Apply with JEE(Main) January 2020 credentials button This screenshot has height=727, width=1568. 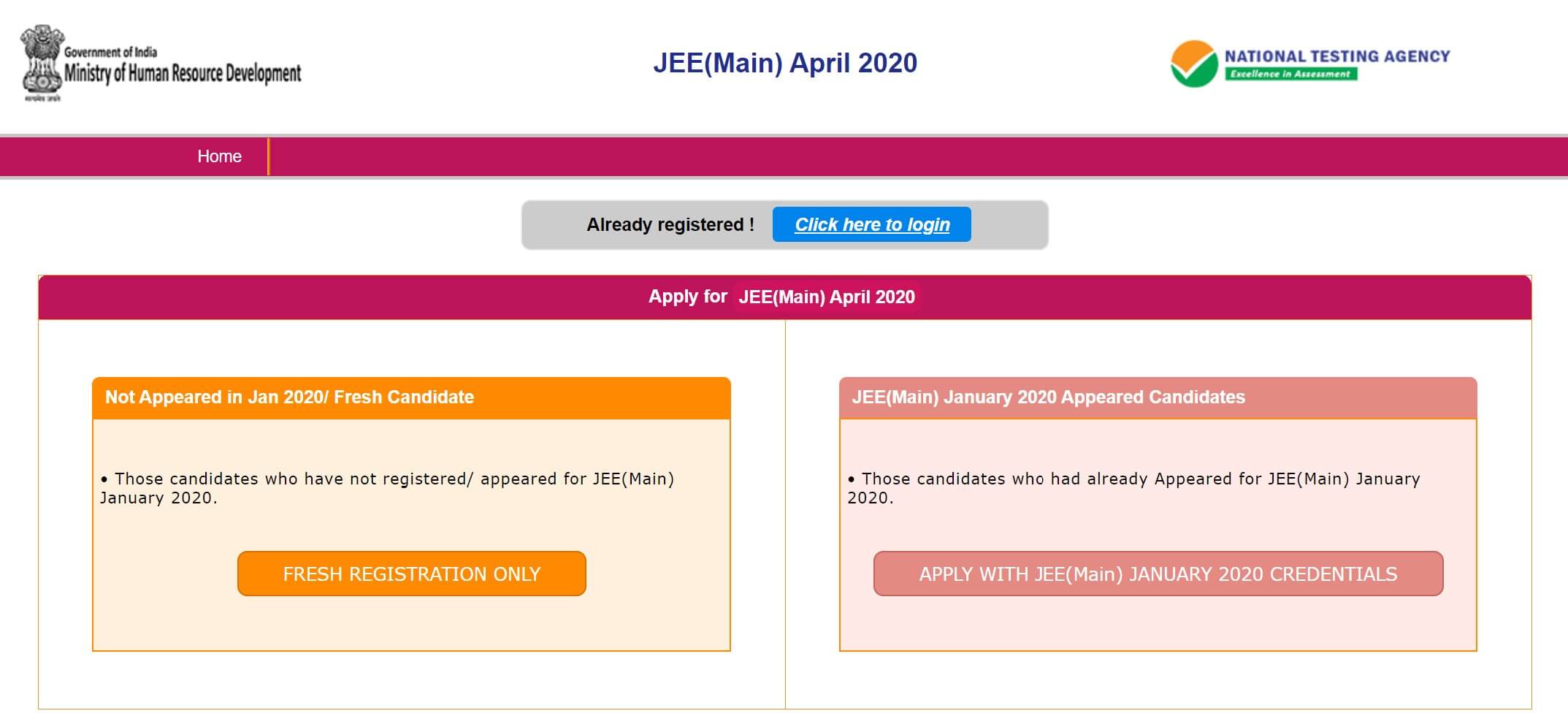tap(1158, 574)
